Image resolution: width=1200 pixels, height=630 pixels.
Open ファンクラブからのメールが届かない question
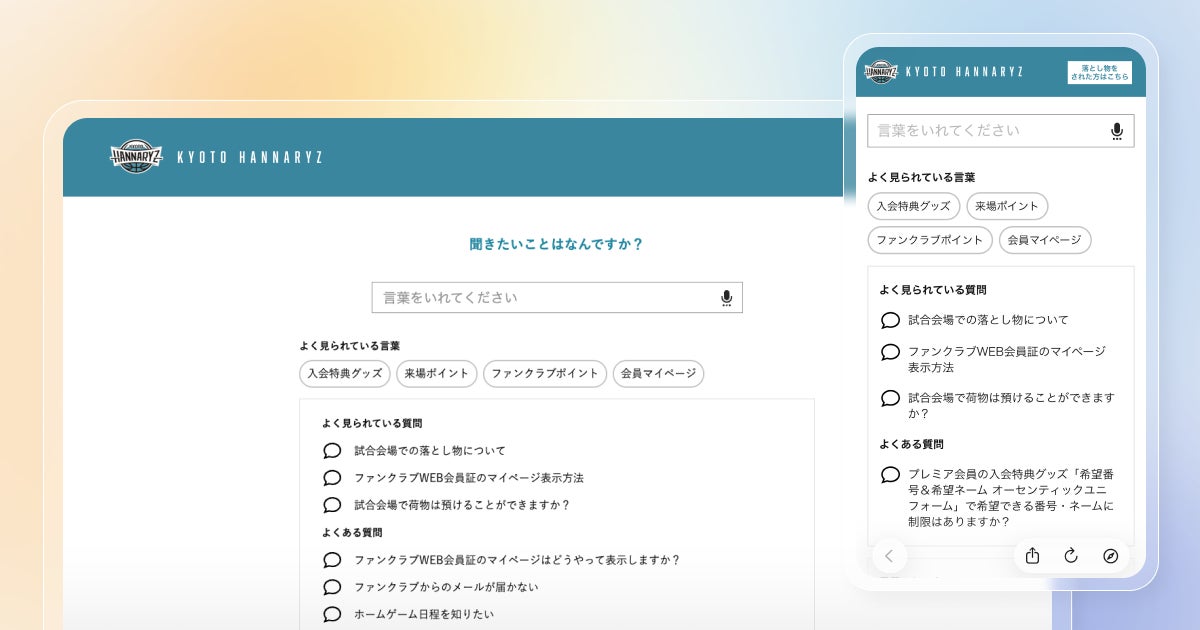tap(446, 587)
